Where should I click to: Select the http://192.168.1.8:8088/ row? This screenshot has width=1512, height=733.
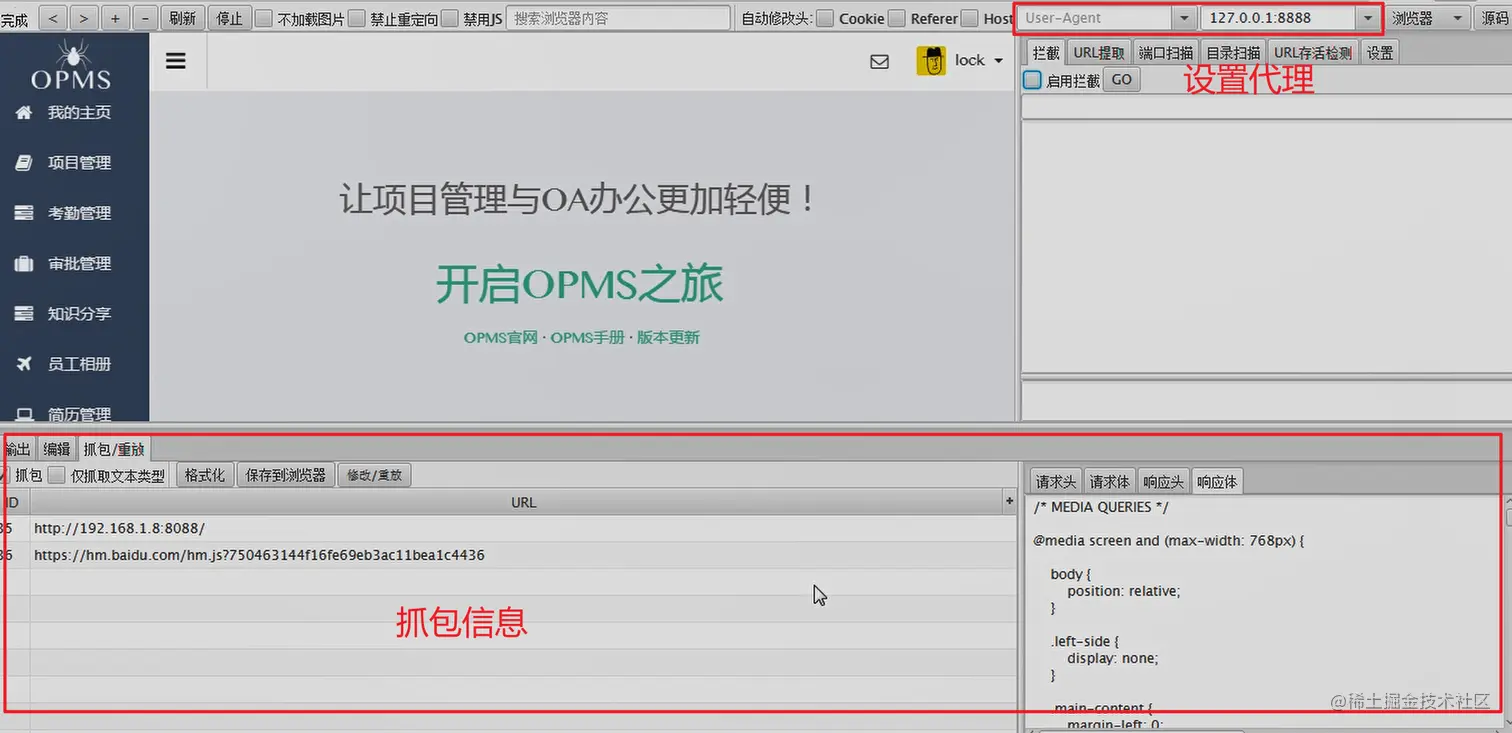tap(508, 528)
